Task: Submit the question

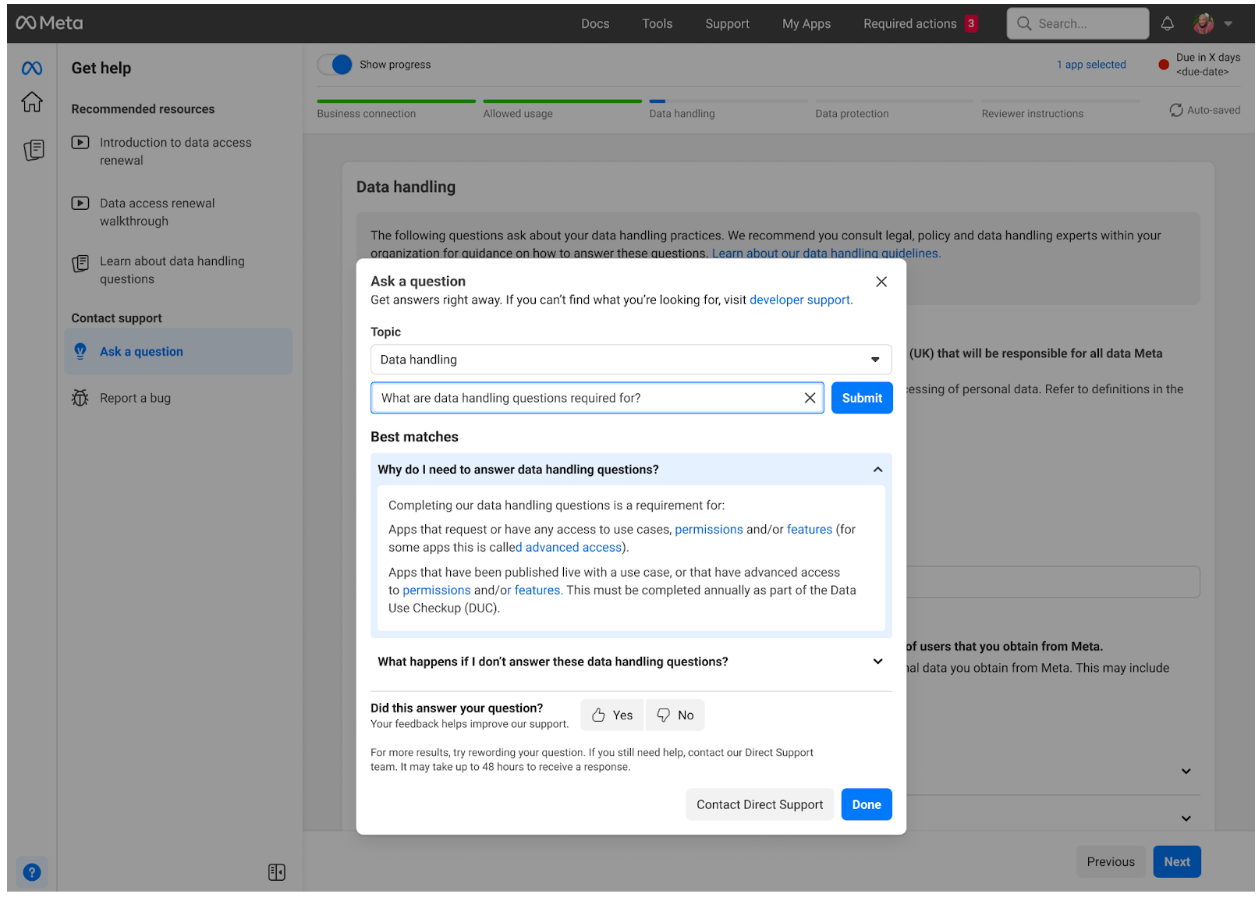Action: 862,398
